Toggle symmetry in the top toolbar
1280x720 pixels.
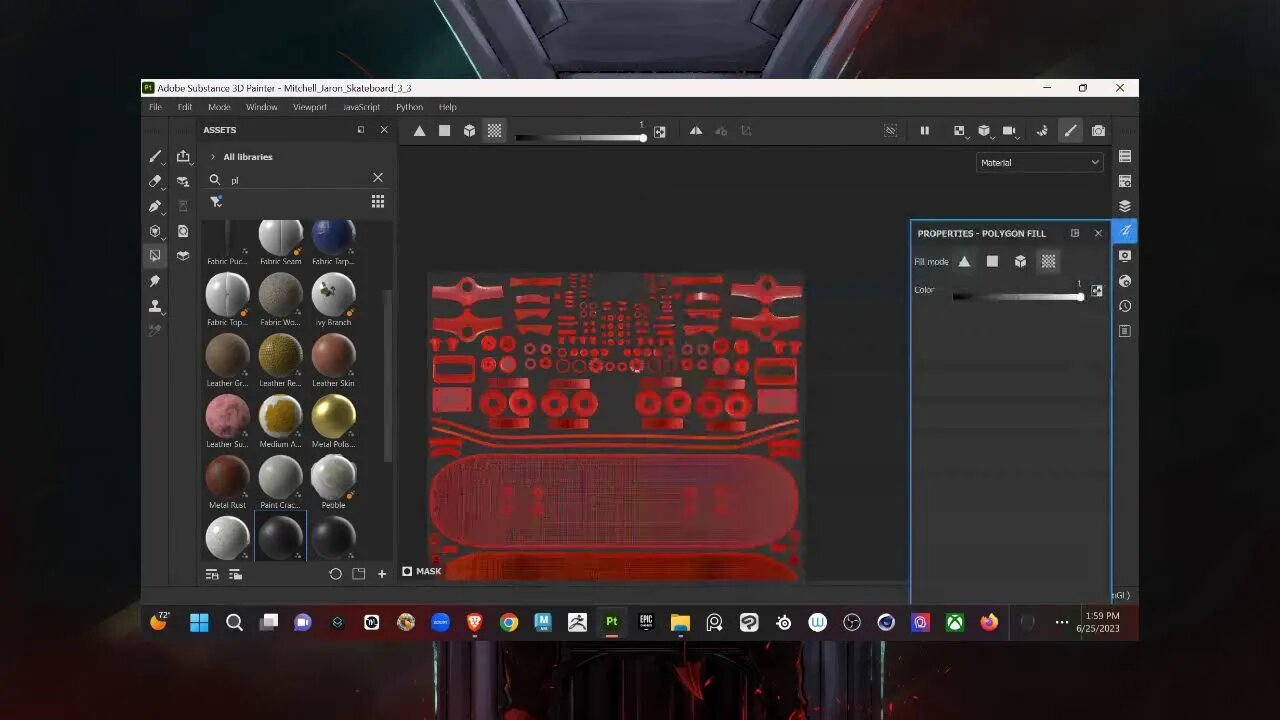tap(696, 131)
